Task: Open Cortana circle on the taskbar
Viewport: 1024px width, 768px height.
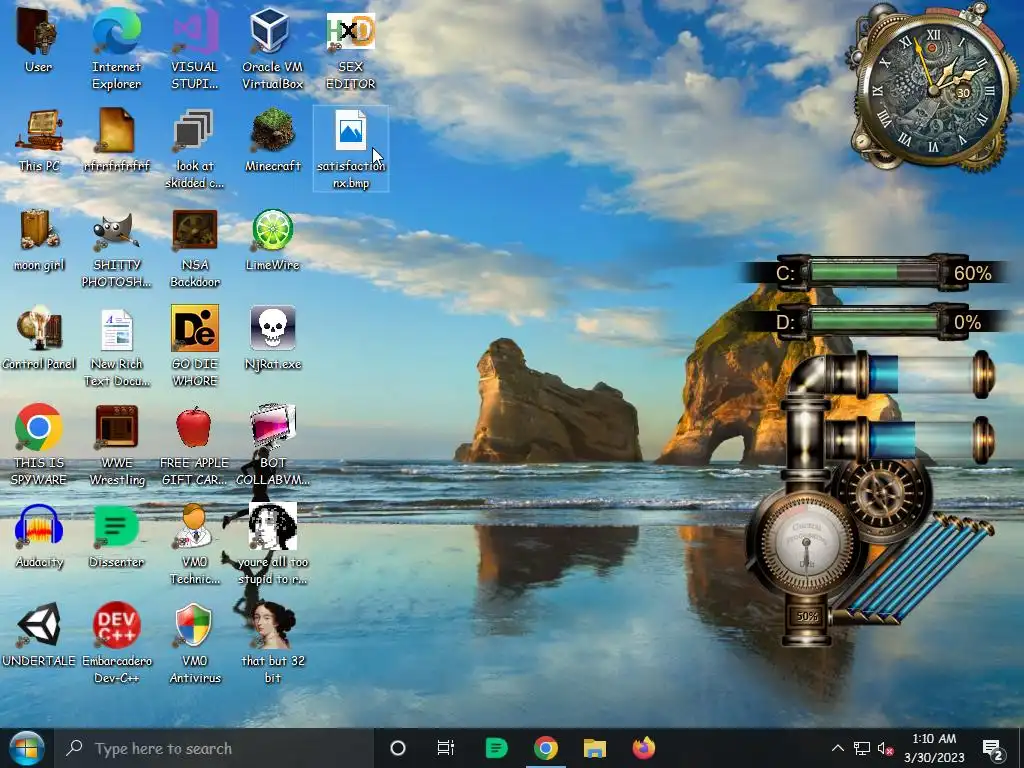Action: coord(398,748)
